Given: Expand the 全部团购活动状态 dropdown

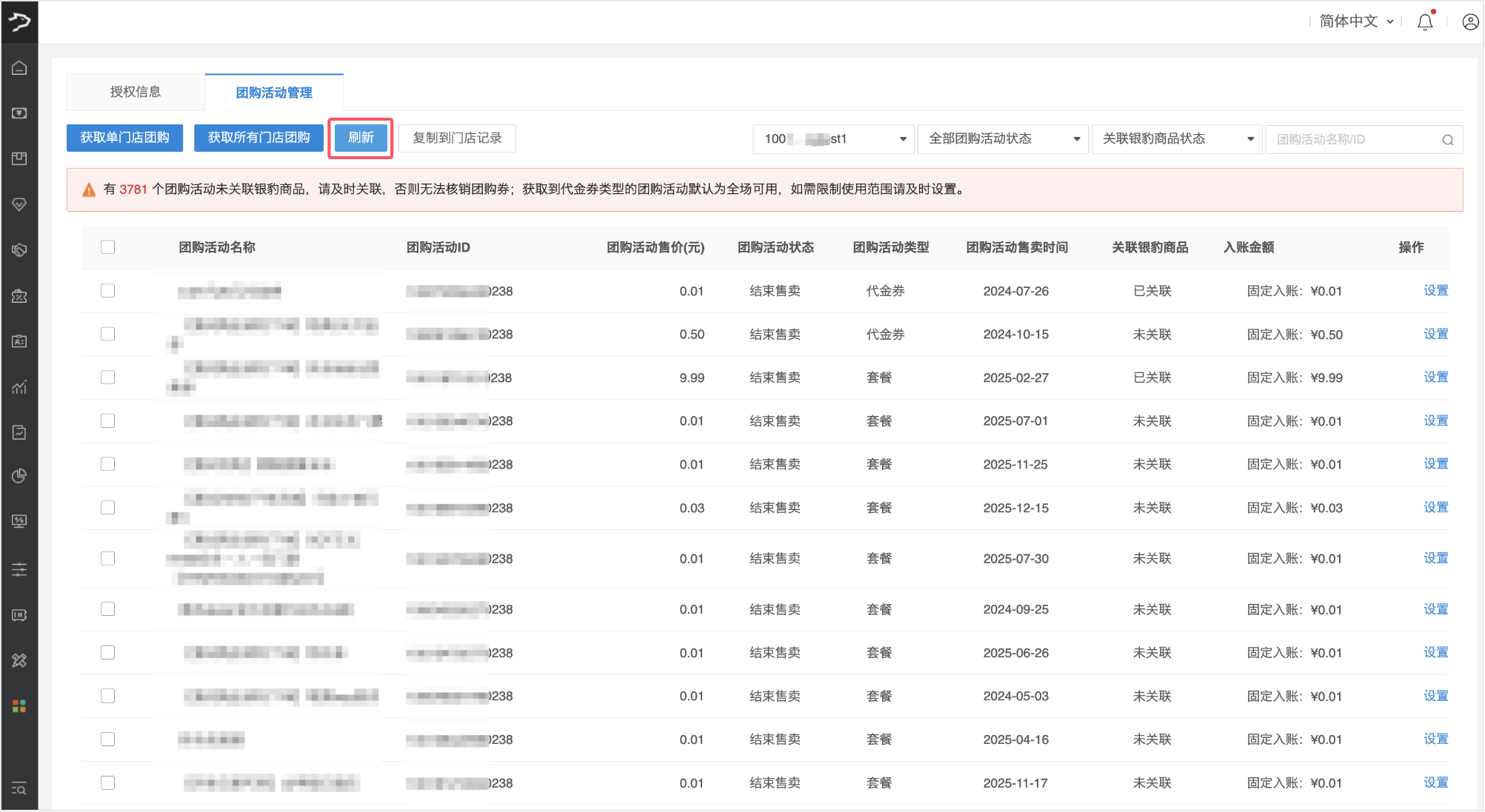Looking at the screenshot, I should 1002,139.
